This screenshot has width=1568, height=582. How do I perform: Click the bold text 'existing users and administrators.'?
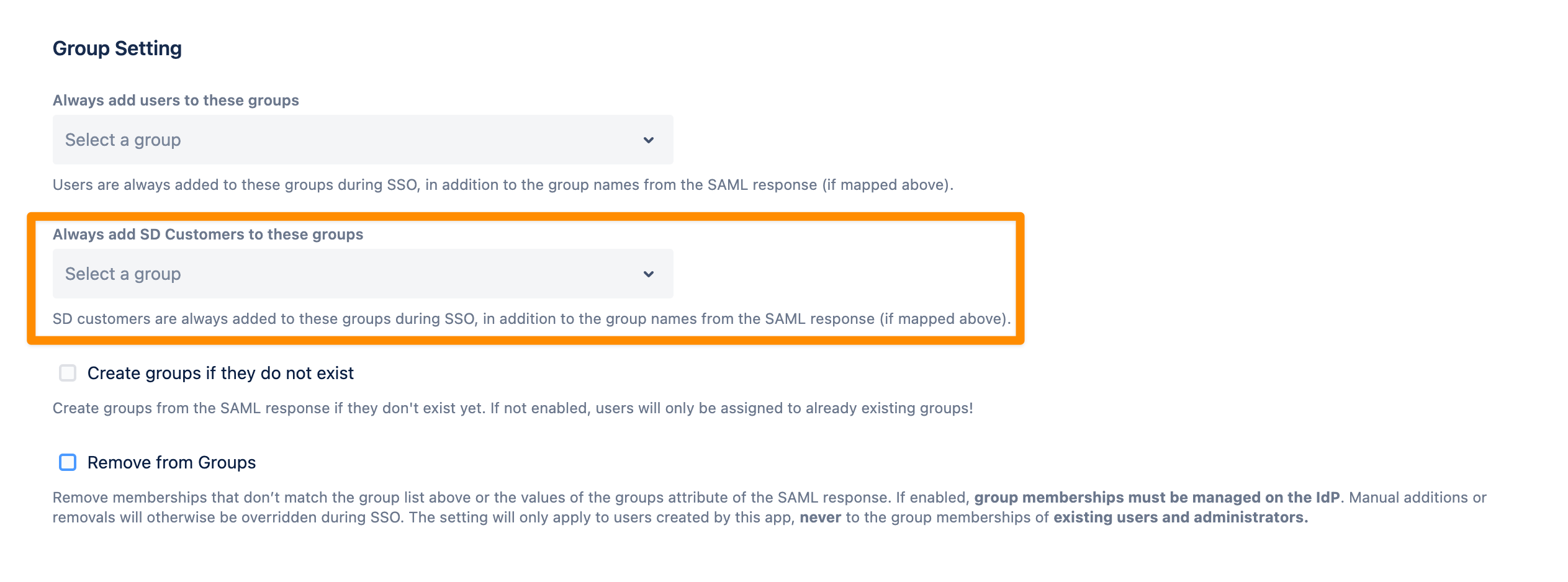tap(1181, 517)
